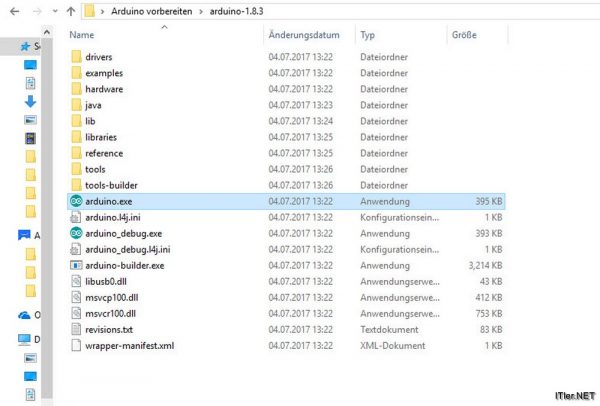Select the java folder icon

pos(76,105)
